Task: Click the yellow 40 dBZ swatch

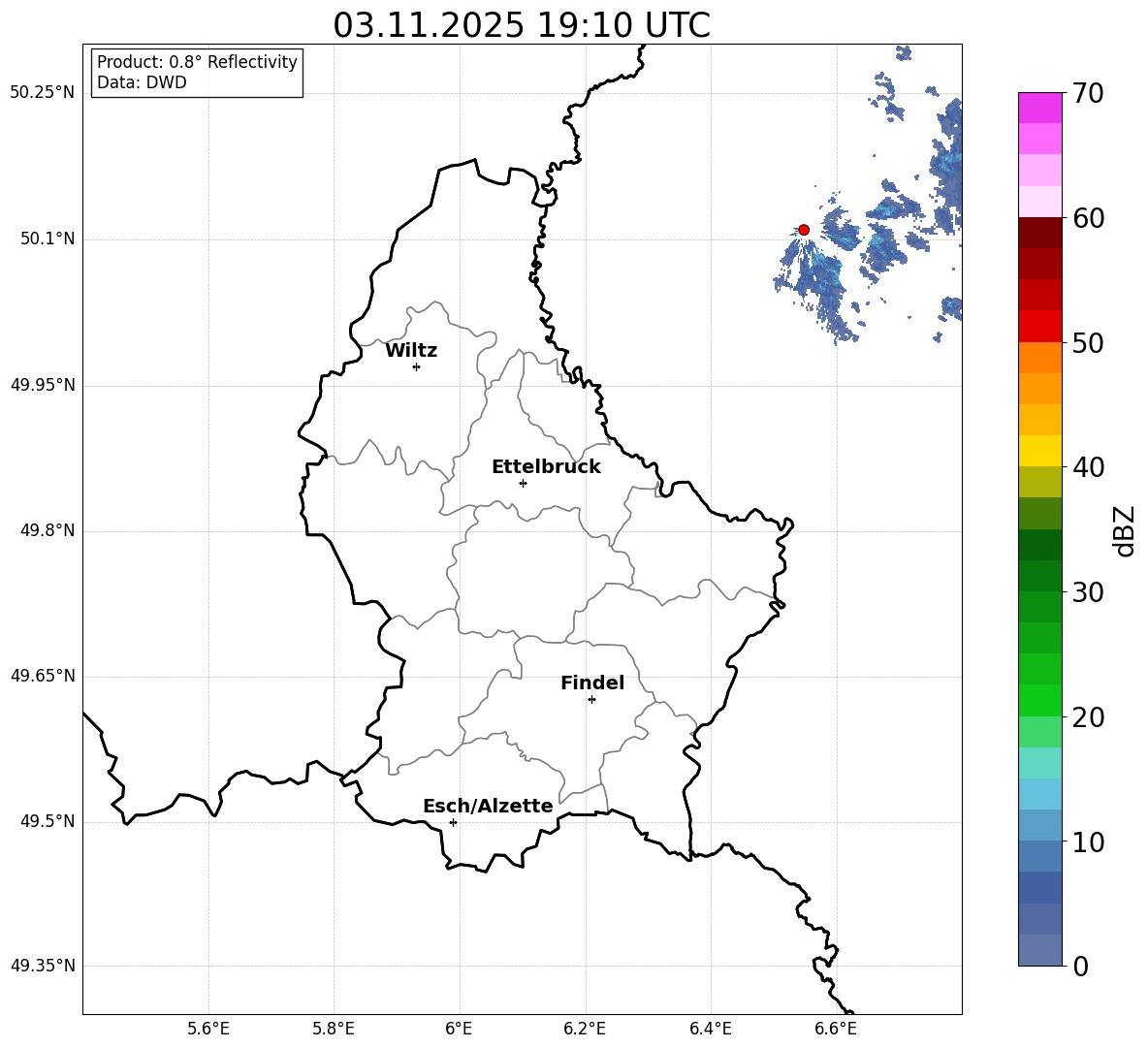Action: coord(1039,451)
